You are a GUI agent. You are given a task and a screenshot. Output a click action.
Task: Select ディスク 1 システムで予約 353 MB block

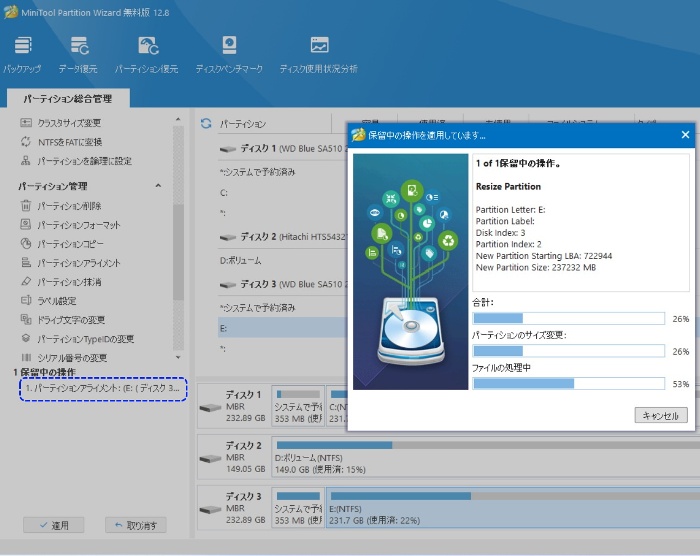point(298,406)
